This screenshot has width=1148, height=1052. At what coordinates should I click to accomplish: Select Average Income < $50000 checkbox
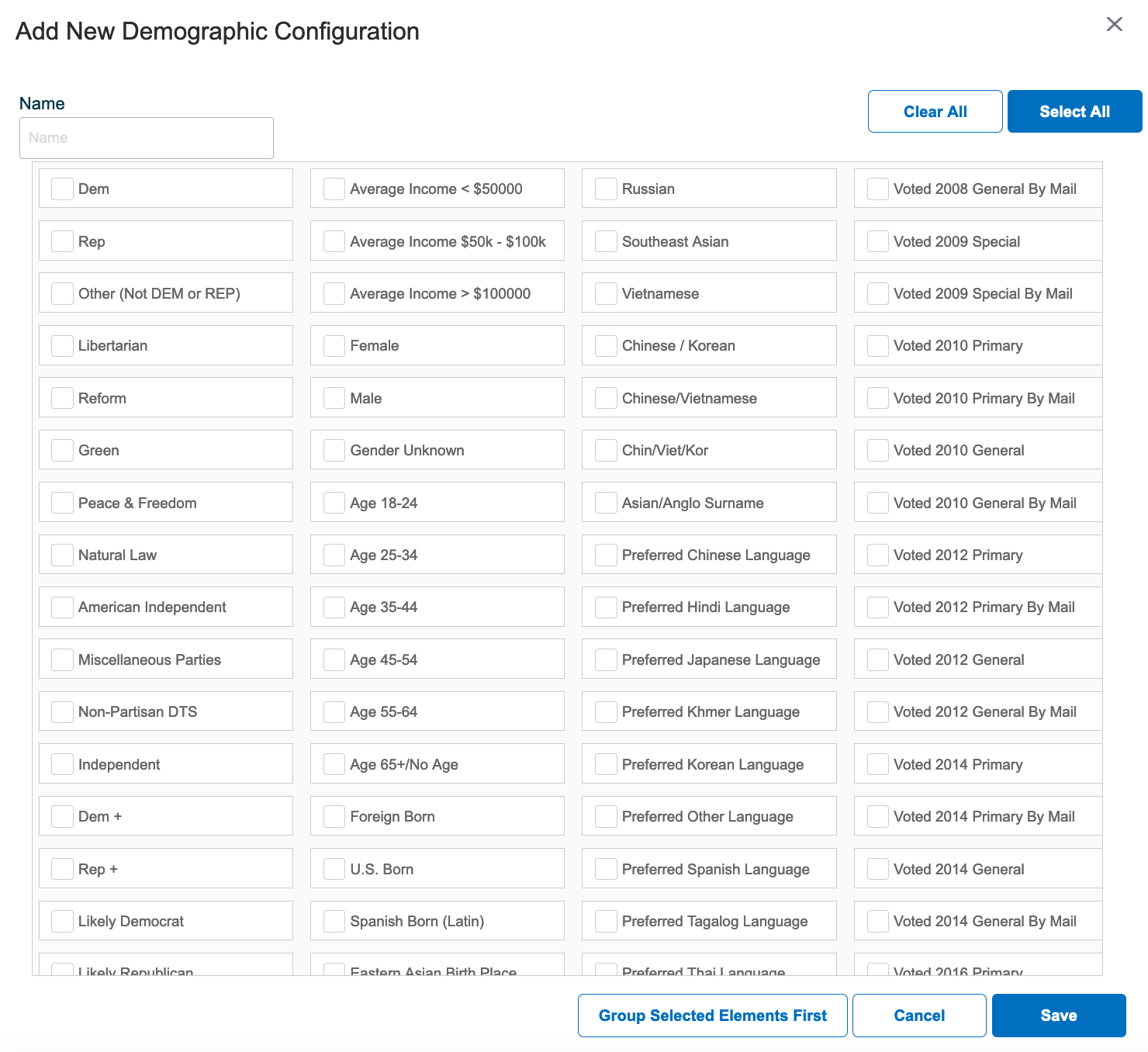[x=334, y=189]
